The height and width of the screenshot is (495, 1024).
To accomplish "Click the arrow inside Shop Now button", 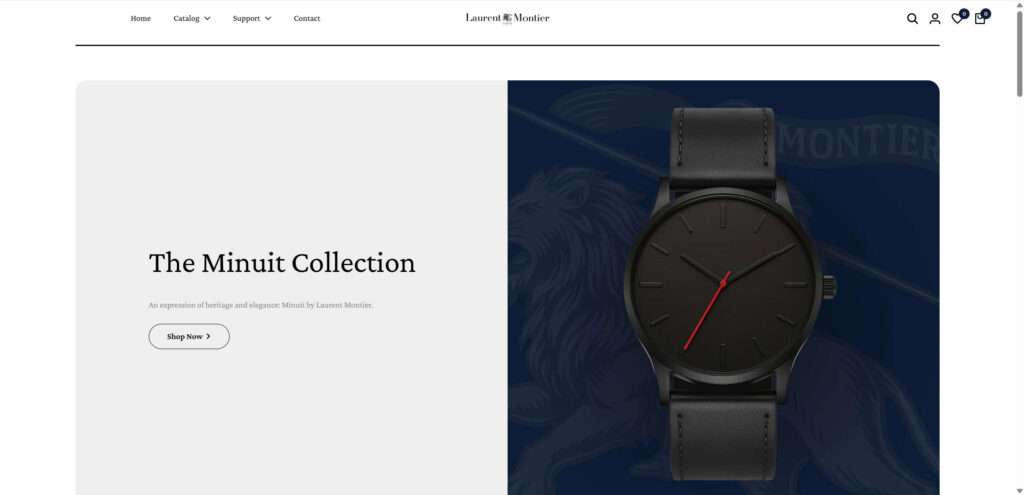I will 208,336.
